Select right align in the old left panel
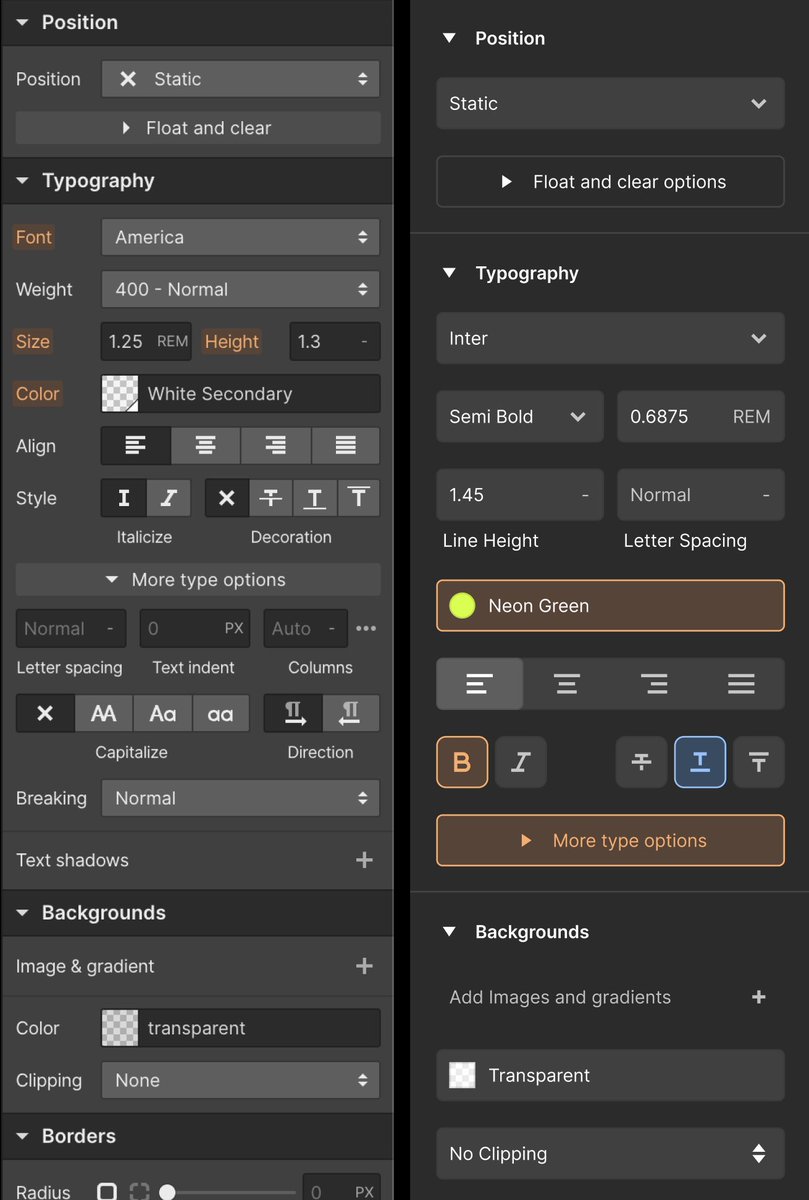The width and height of the screenshot is (809, 1200). coord(275,446)
